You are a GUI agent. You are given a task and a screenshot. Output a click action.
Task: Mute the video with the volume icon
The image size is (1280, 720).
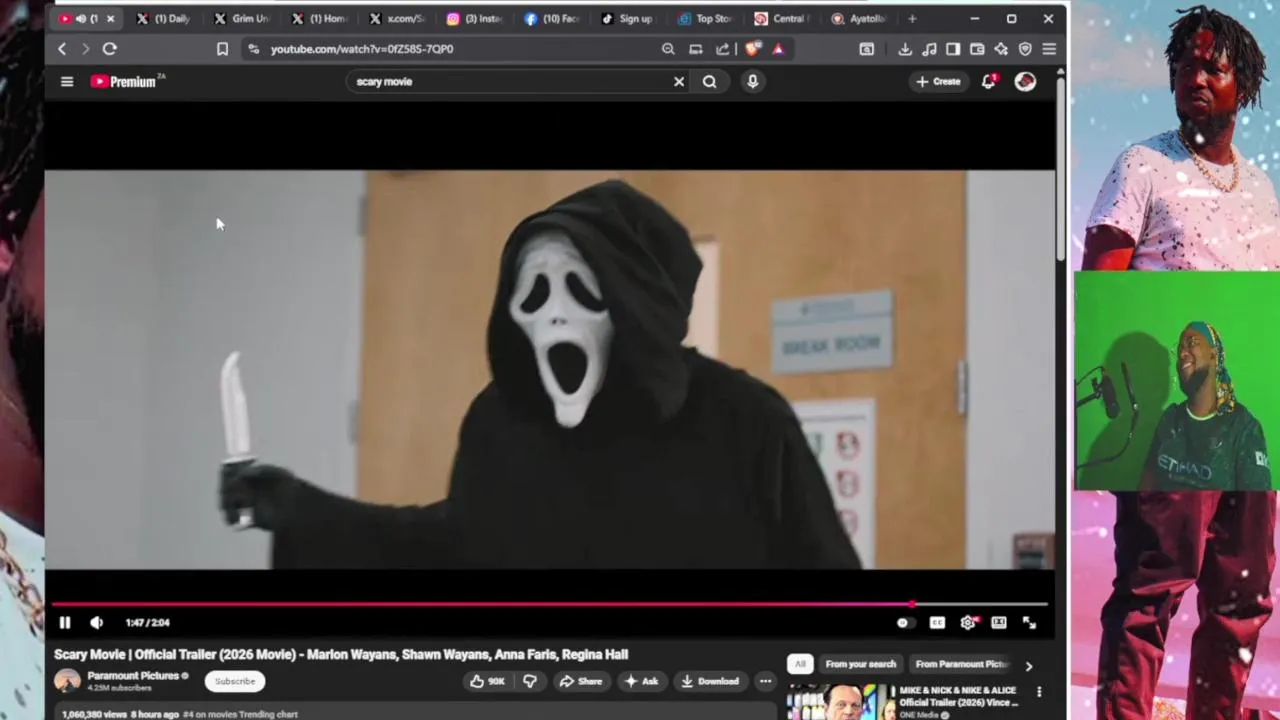click(96, 623)
